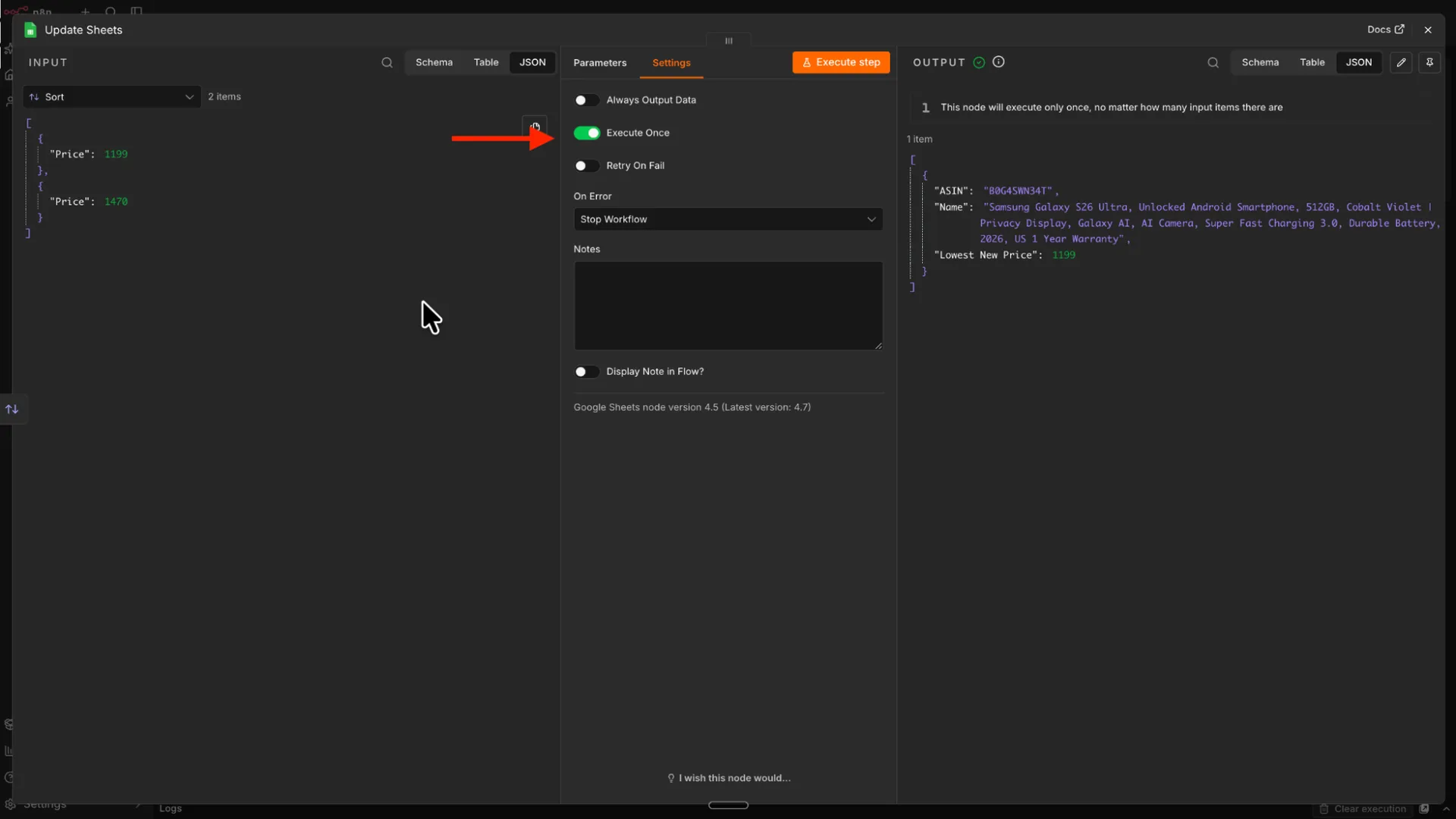
Task: Click the output info circle icon
Action: [999, 62]
